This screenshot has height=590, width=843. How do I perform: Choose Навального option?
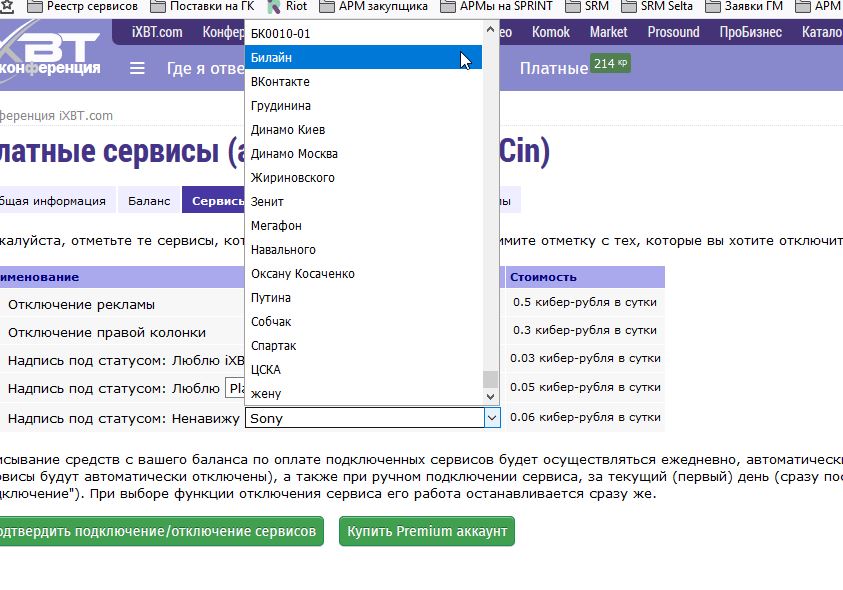point(363,250)
